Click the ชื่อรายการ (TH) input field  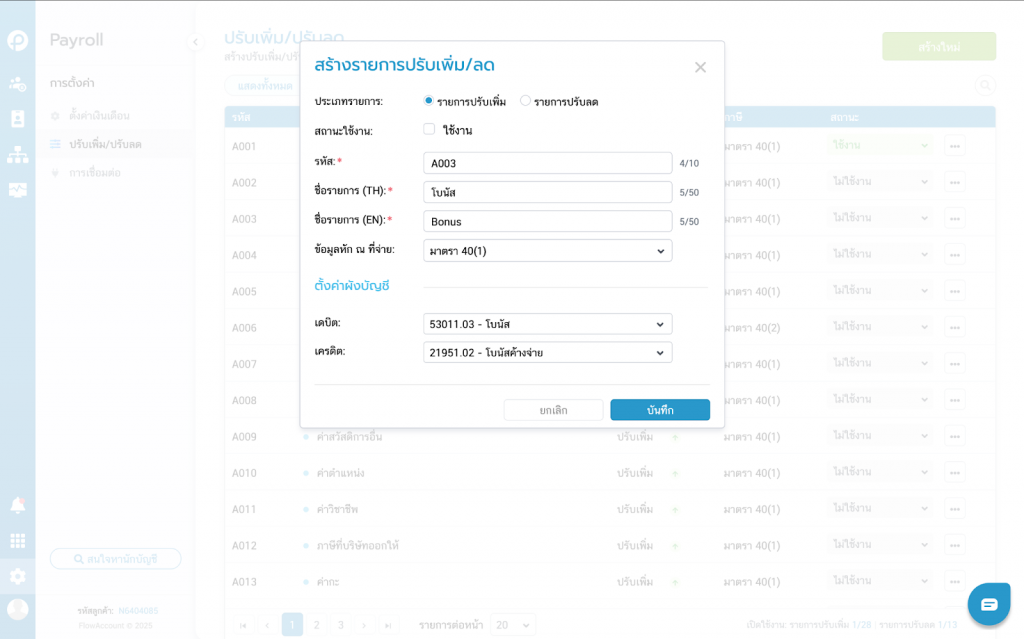coord(547,192)
